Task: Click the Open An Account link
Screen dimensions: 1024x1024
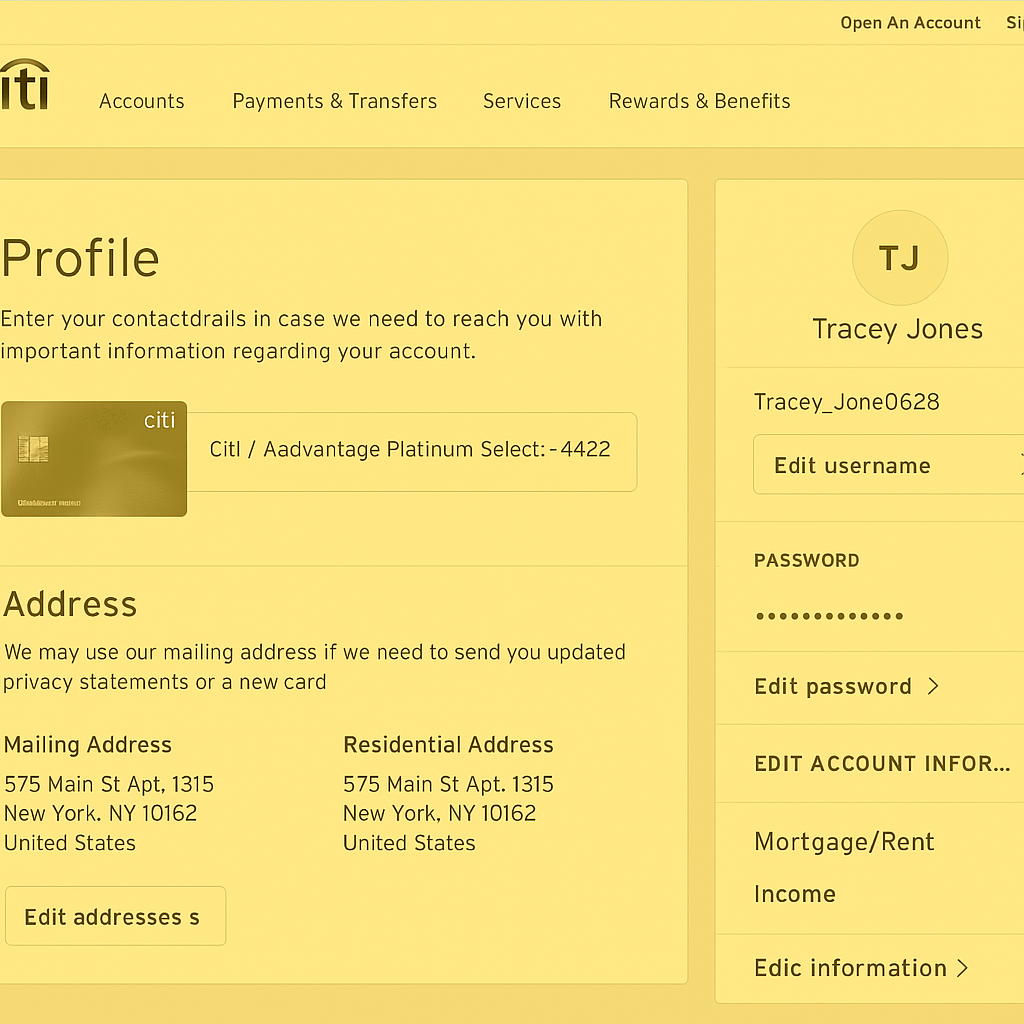Action: coord(910,23)
